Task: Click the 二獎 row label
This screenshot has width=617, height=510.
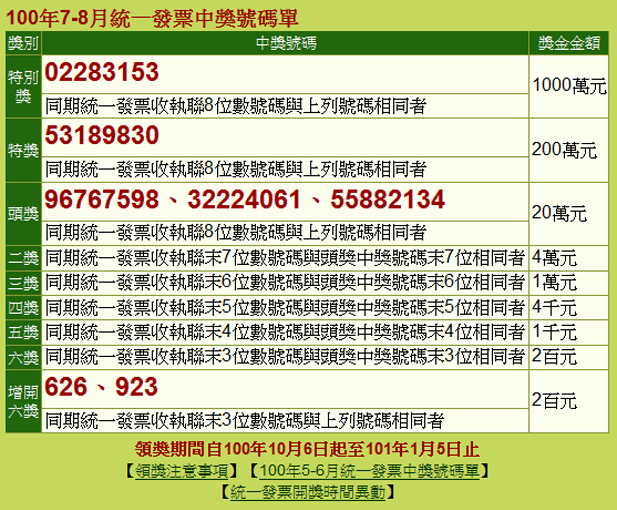Action: [23, 259]
